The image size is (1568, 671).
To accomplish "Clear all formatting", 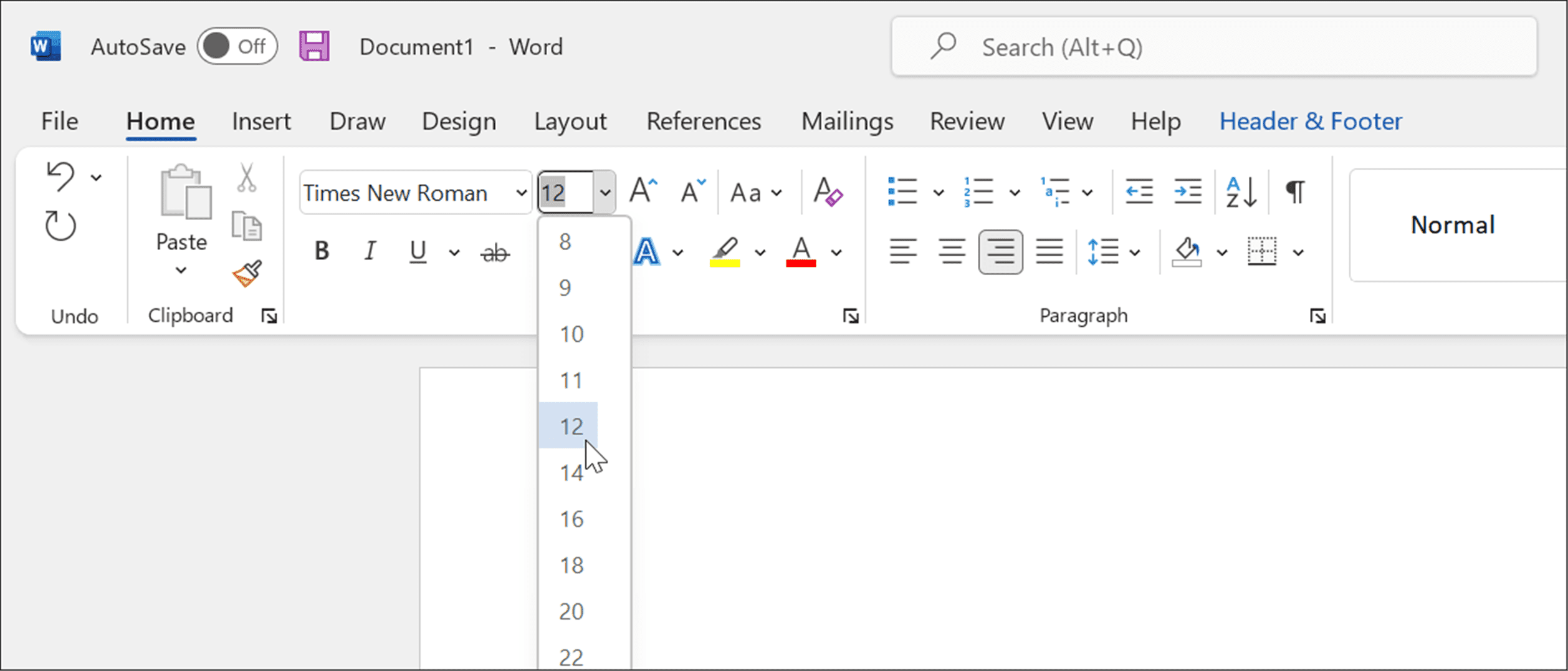I will click(828, 192).
